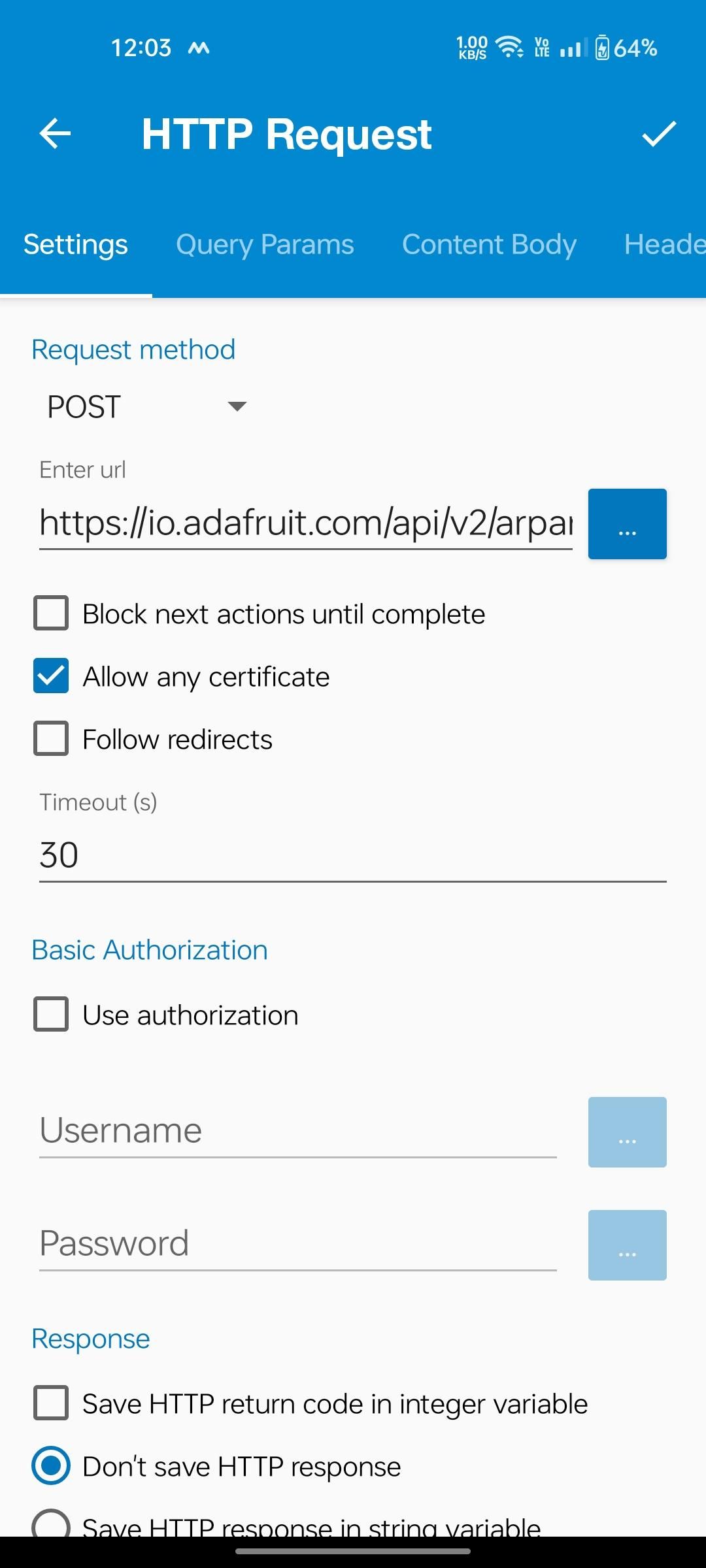Uncheck Allow any certificate
The width and height of the screenshot is (706, 1568).
(x=51, y=676)
